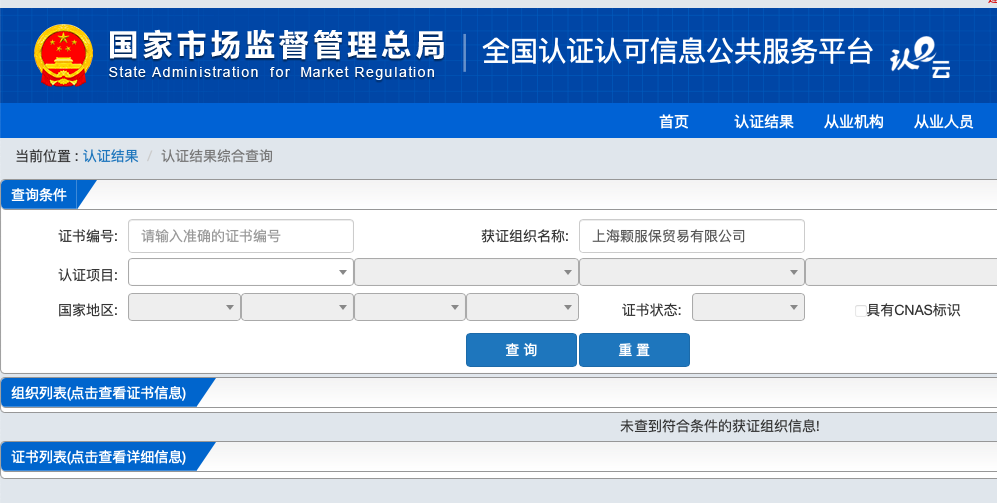The width and height of the screenshot is (997, 503).
Task: Open the 从业机构 navigation menu
Action: [x=853, y=121]
